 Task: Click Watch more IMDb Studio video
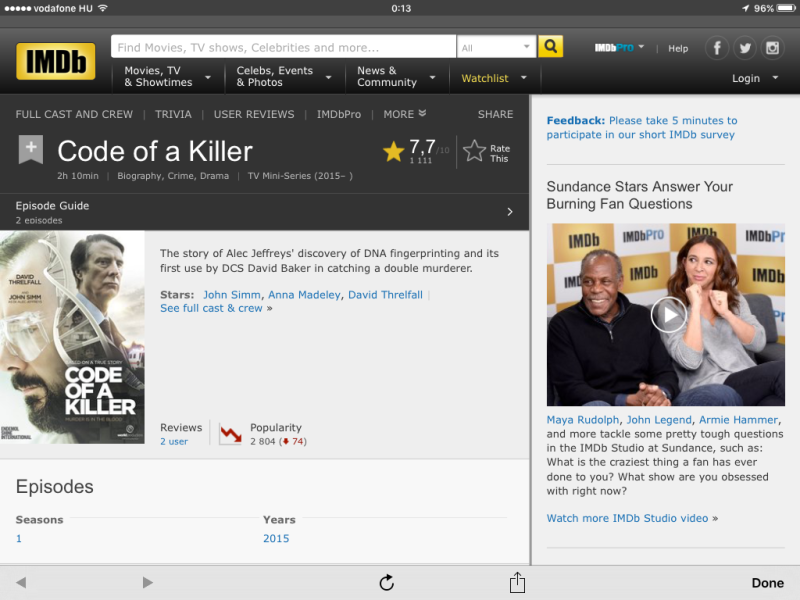tap(627, 518)
